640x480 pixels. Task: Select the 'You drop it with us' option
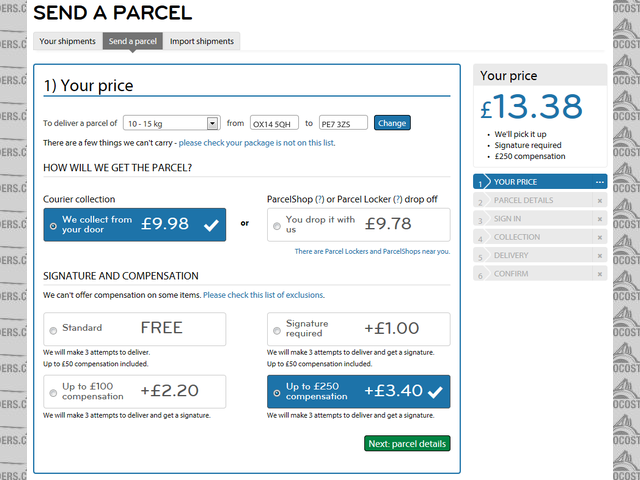pyautogui.click(x=276, y=226)
